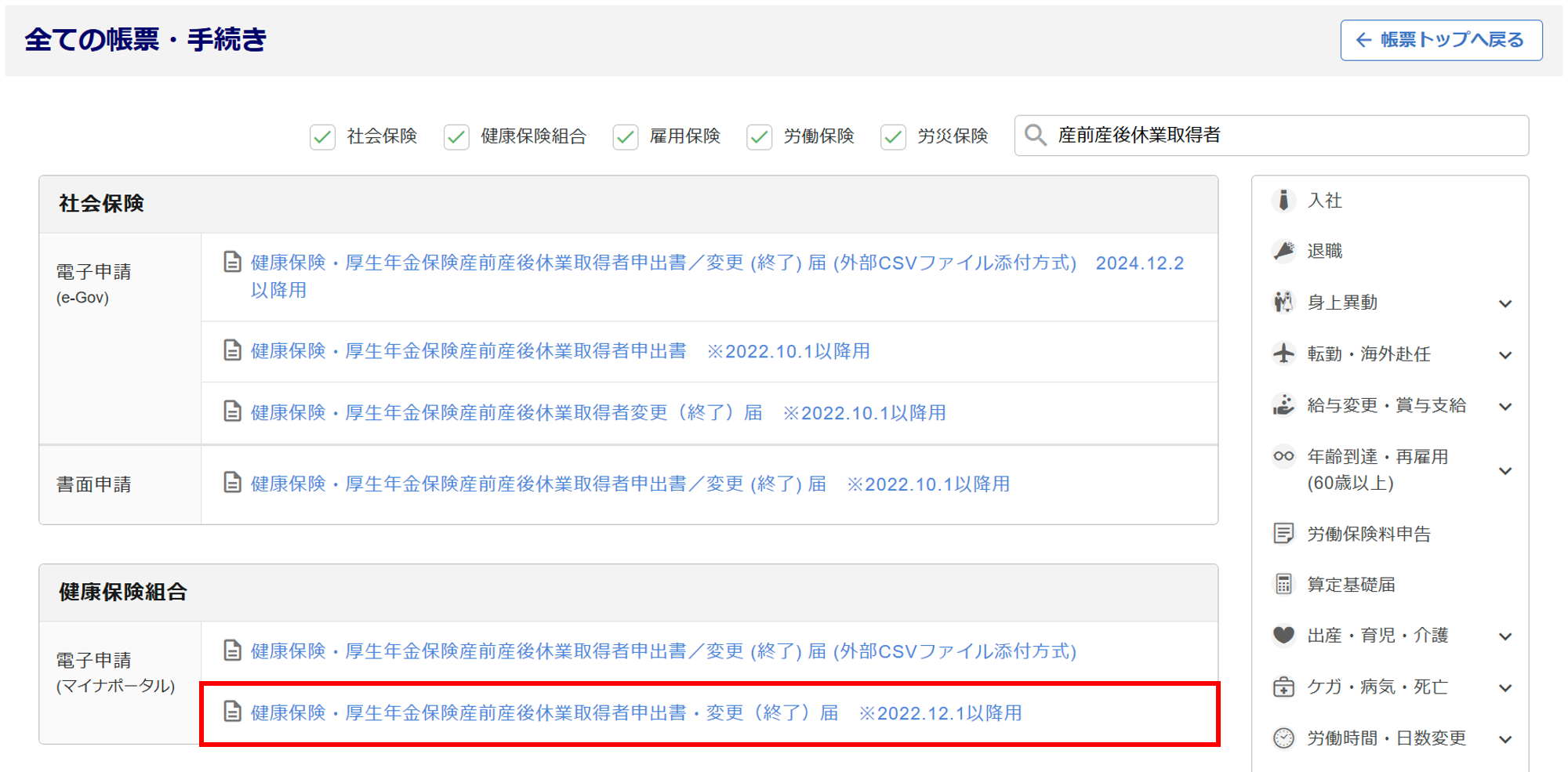Viewport: 1568px width, 772px height.
Task: Uncheck the 社会保険 checkbox
Action: (322, 136)
